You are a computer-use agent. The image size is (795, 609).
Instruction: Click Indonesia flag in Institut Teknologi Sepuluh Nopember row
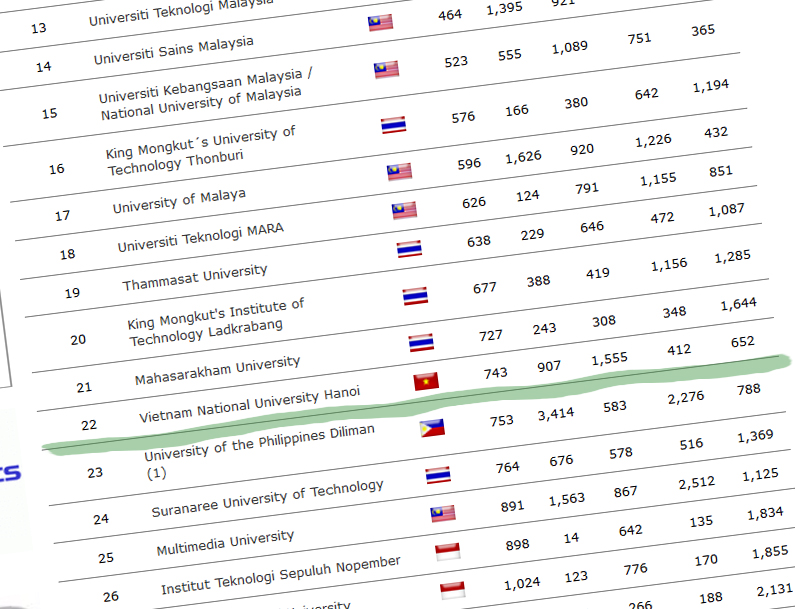[448, 552]
